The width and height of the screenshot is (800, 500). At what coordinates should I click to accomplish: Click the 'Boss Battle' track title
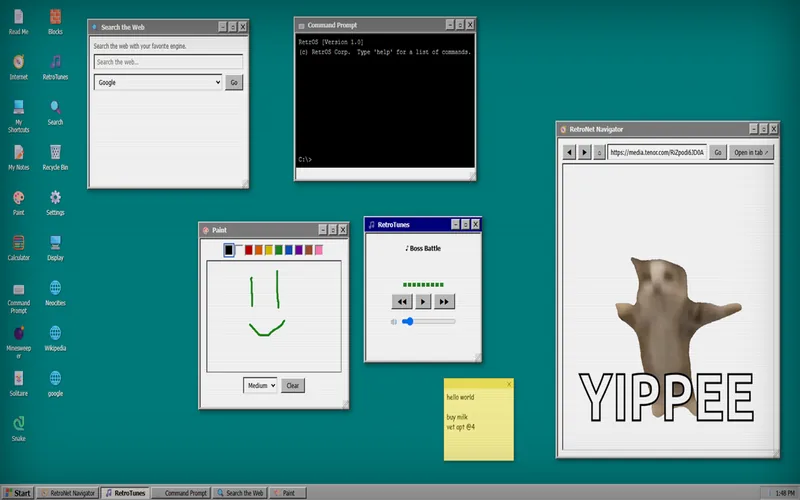coord(423,248)
